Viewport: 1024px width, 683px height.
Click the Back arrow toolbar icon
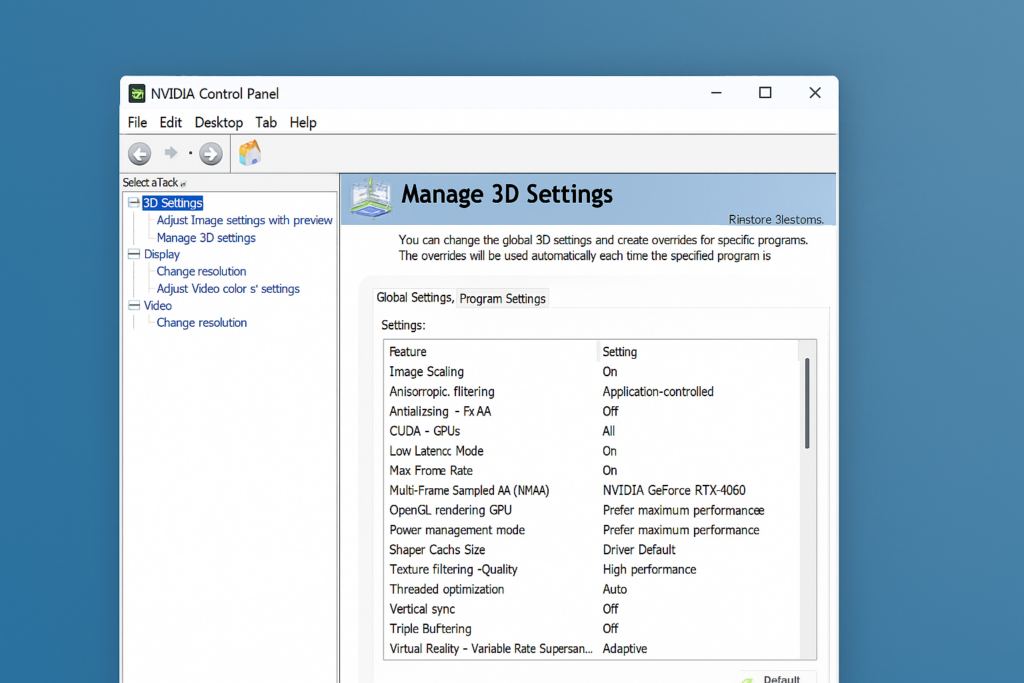tap(139, 154)
